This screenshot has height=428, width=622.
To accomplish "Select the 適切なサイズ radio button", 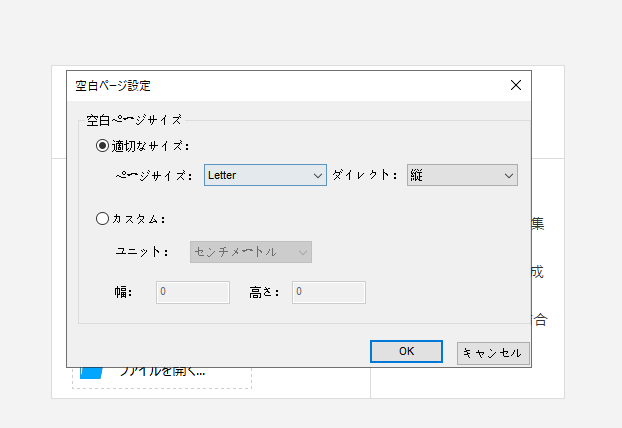I will [102, 146].
